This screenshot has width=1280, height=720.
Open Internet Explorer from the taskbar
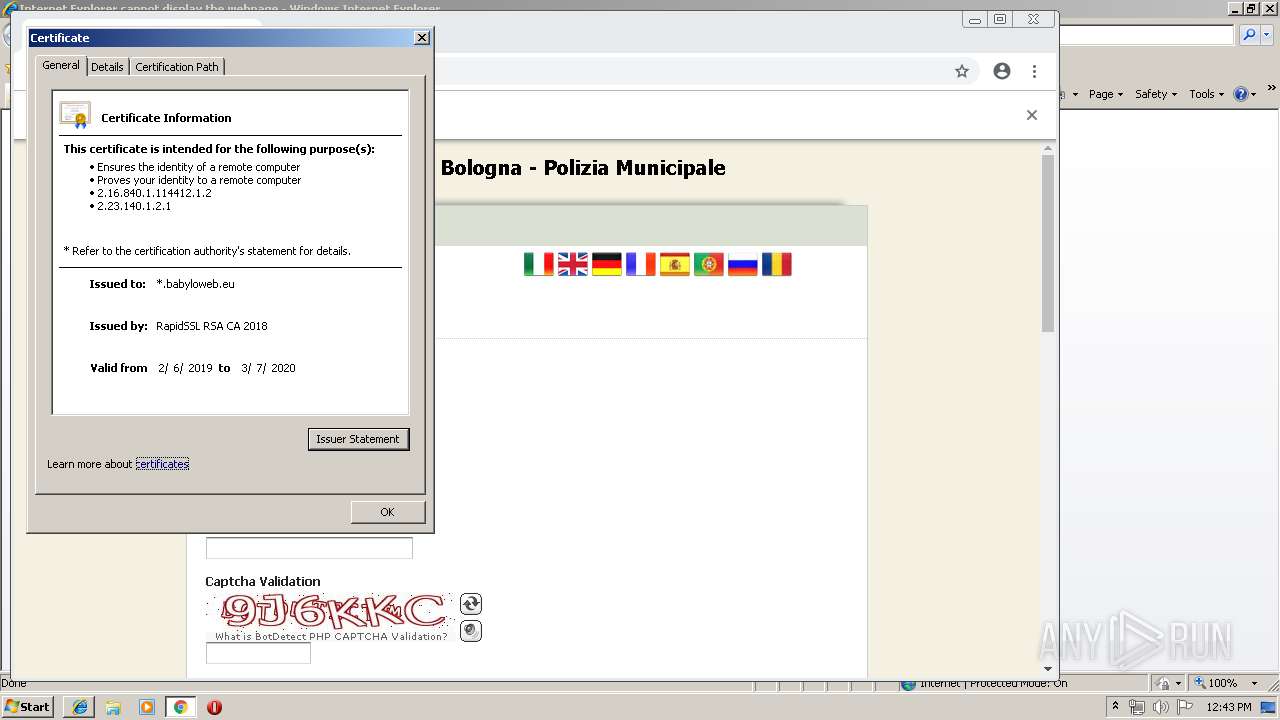tap(79, 707)
